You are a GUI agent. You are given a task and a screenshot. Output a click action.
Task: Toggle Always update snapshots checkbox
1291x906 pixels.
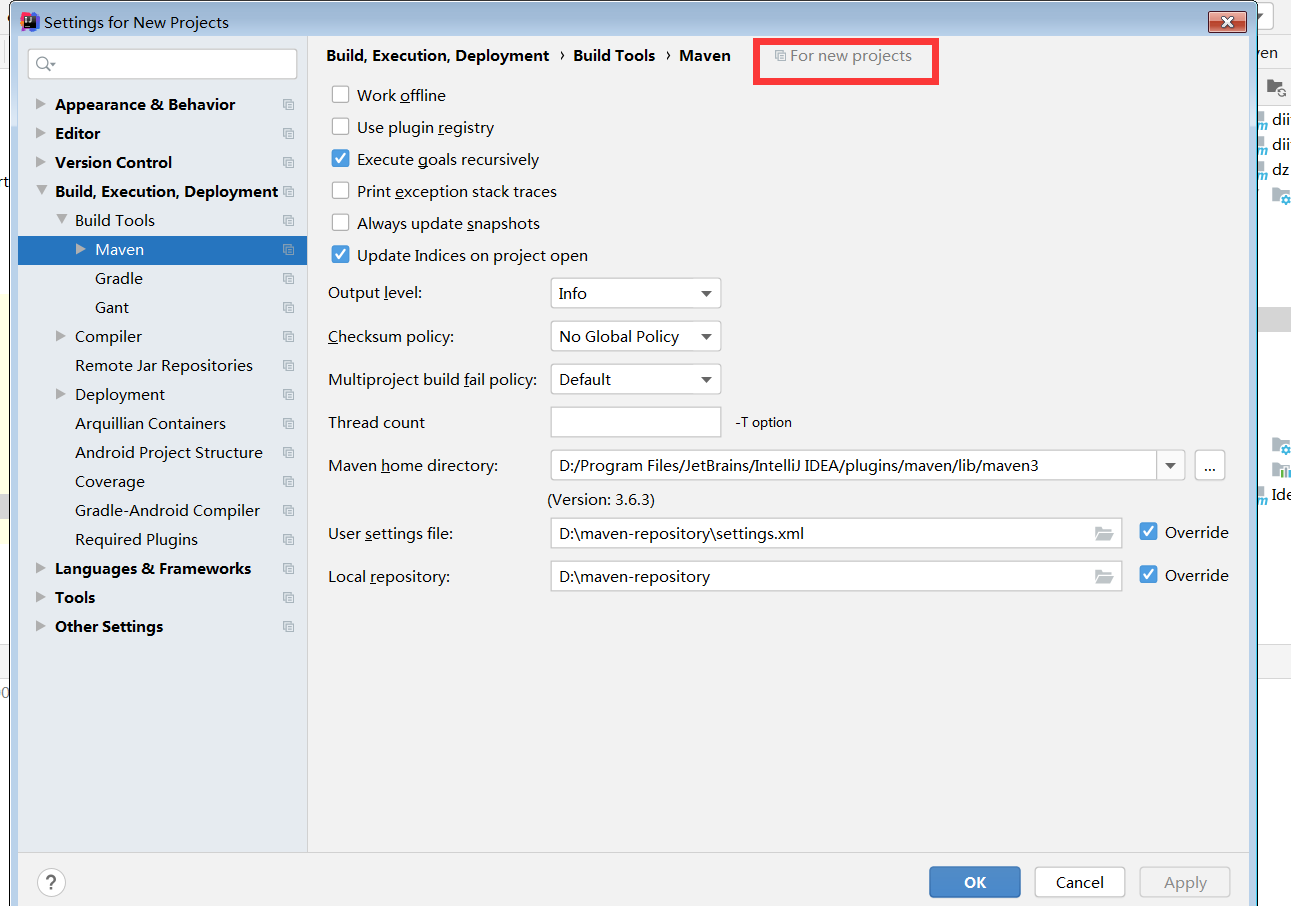pos(340,223)
